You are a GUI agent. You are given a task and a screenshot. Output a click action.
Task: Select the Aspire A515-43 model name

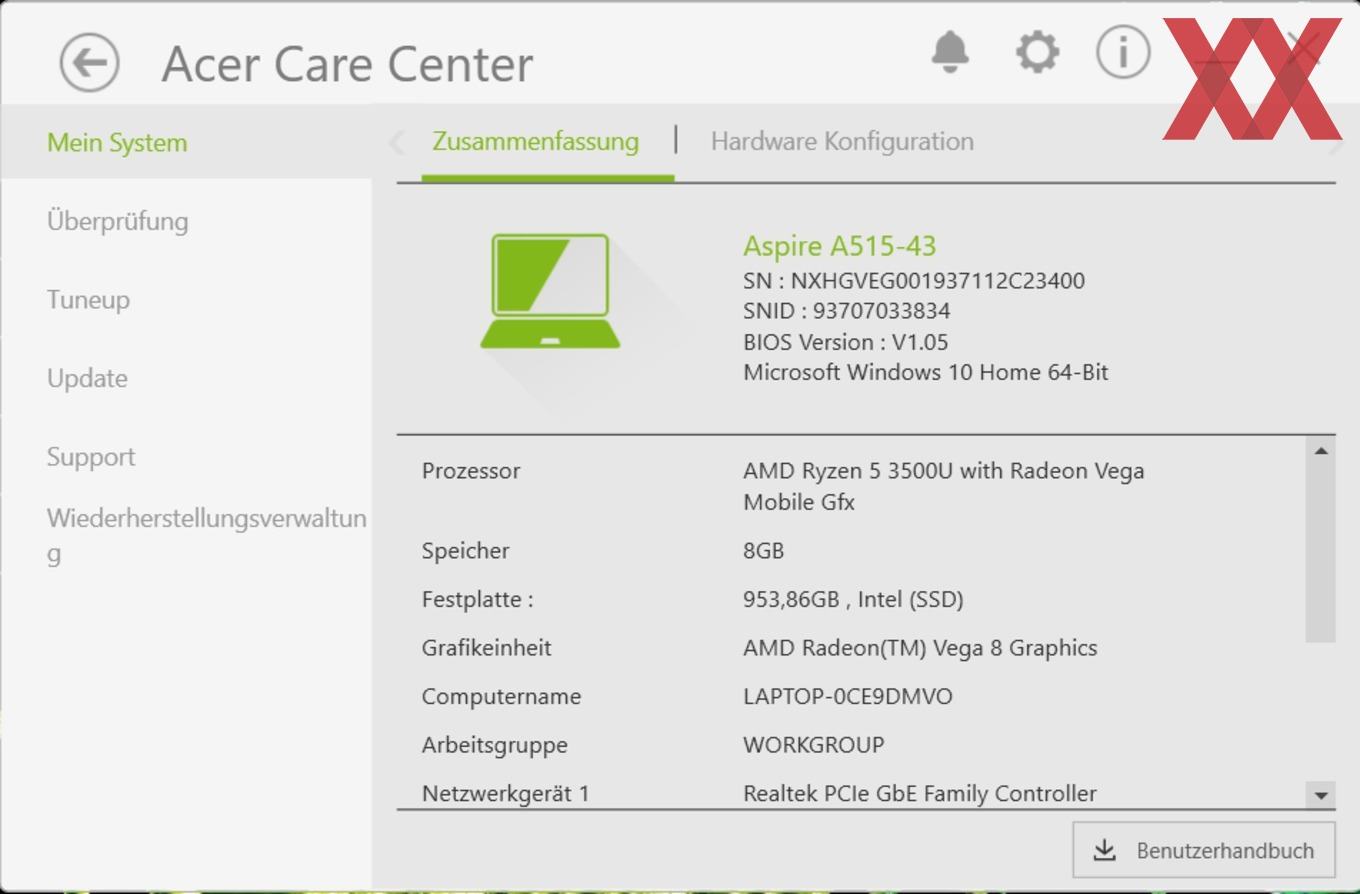[839, 246]
